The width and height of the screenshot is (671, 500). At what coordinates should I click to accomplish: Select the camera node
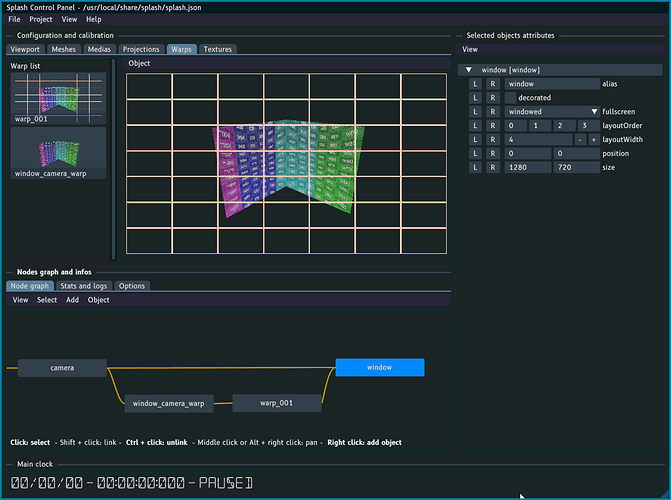(62, 368)
